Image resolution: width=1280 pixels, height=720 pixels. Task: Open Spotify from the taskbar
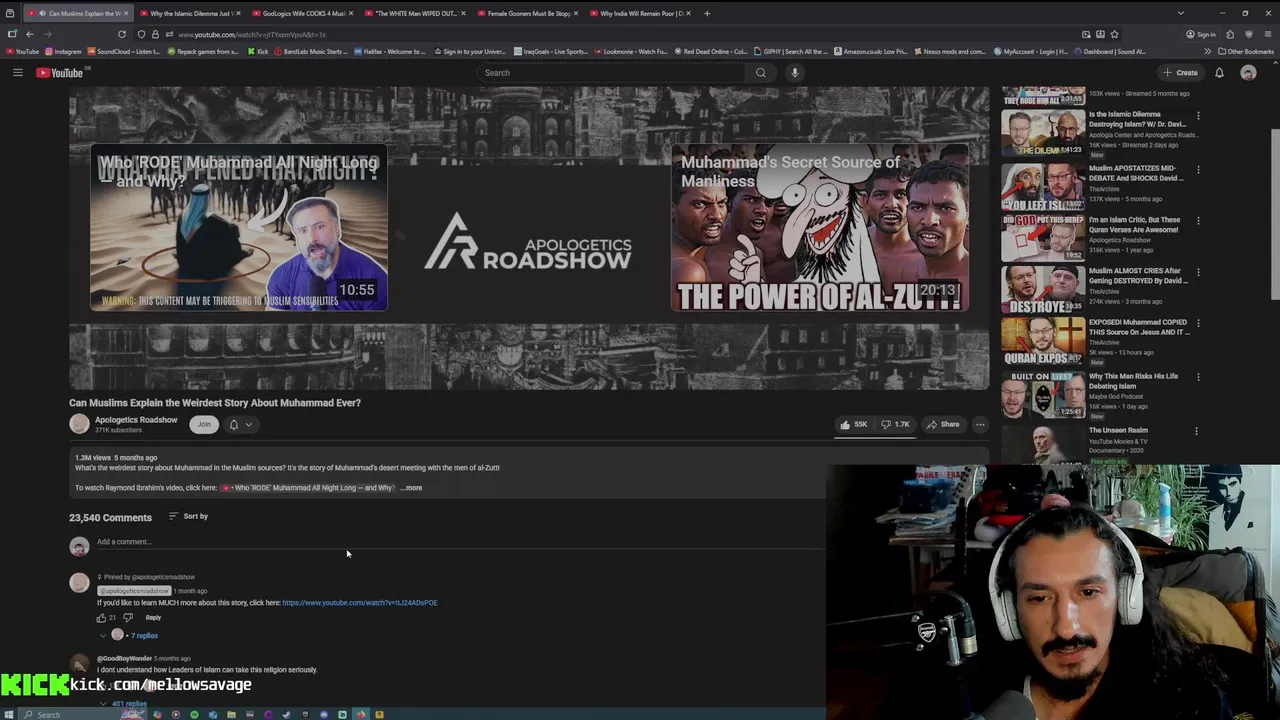[194, 714]
